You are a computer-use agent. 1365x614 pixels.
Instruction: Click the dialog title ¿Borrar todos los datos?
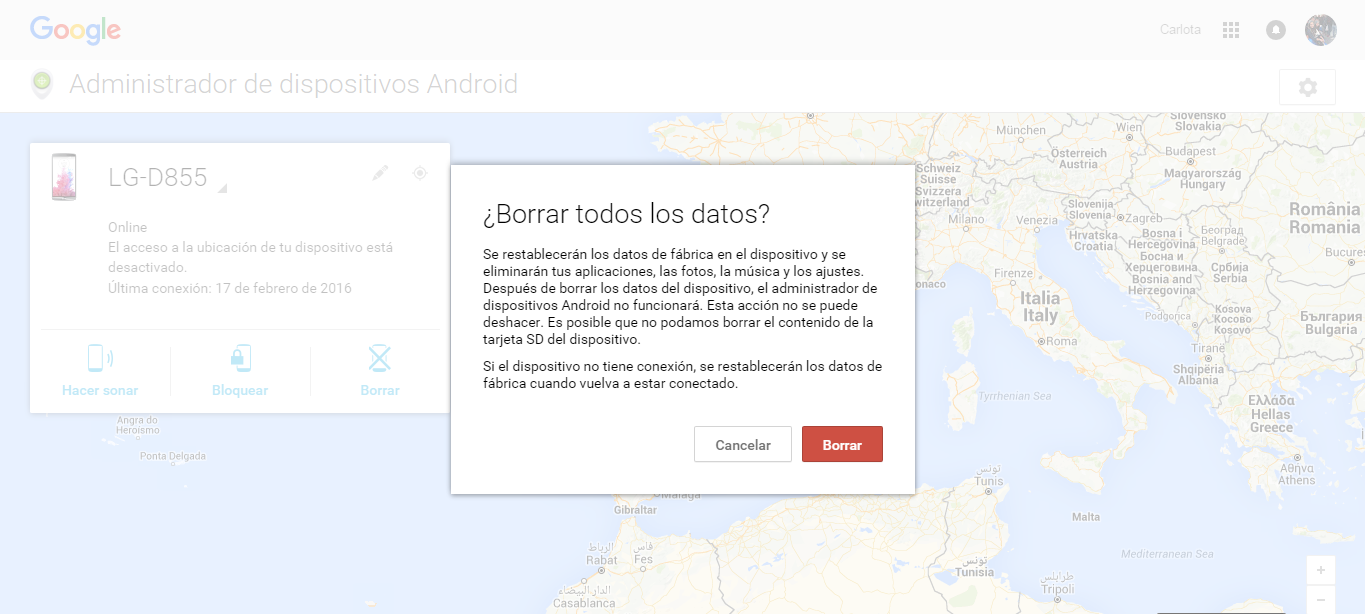[x=626, y=214]
